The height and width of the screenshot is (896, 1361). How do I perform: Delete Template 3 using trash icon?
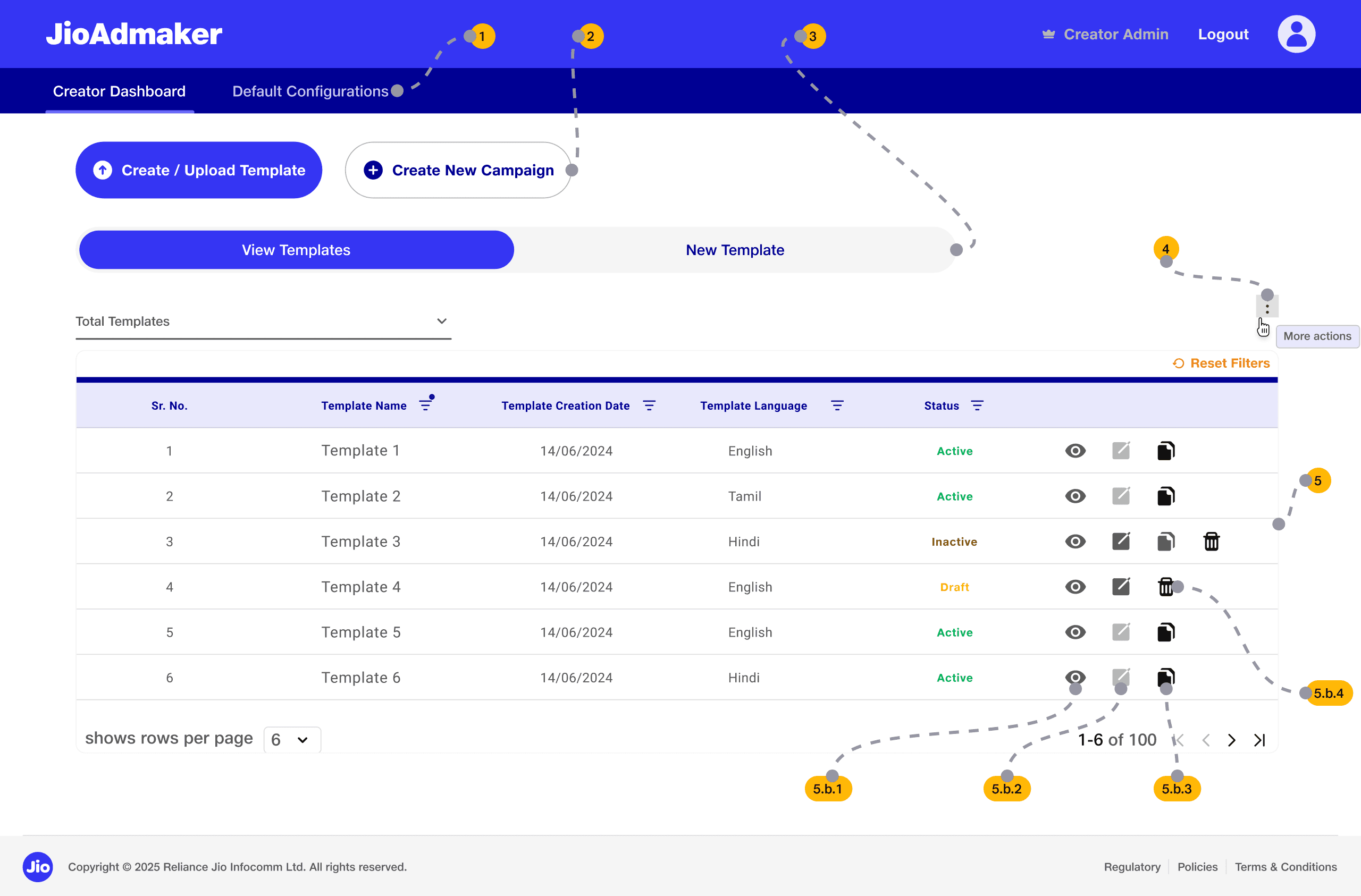coord(1211,541)
